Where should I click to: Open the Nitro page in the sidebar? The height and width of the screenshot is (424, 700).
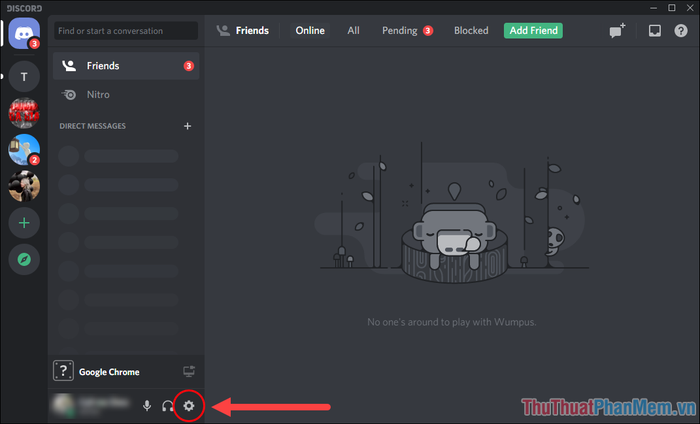pyautogui.click(x=126, y=95)
